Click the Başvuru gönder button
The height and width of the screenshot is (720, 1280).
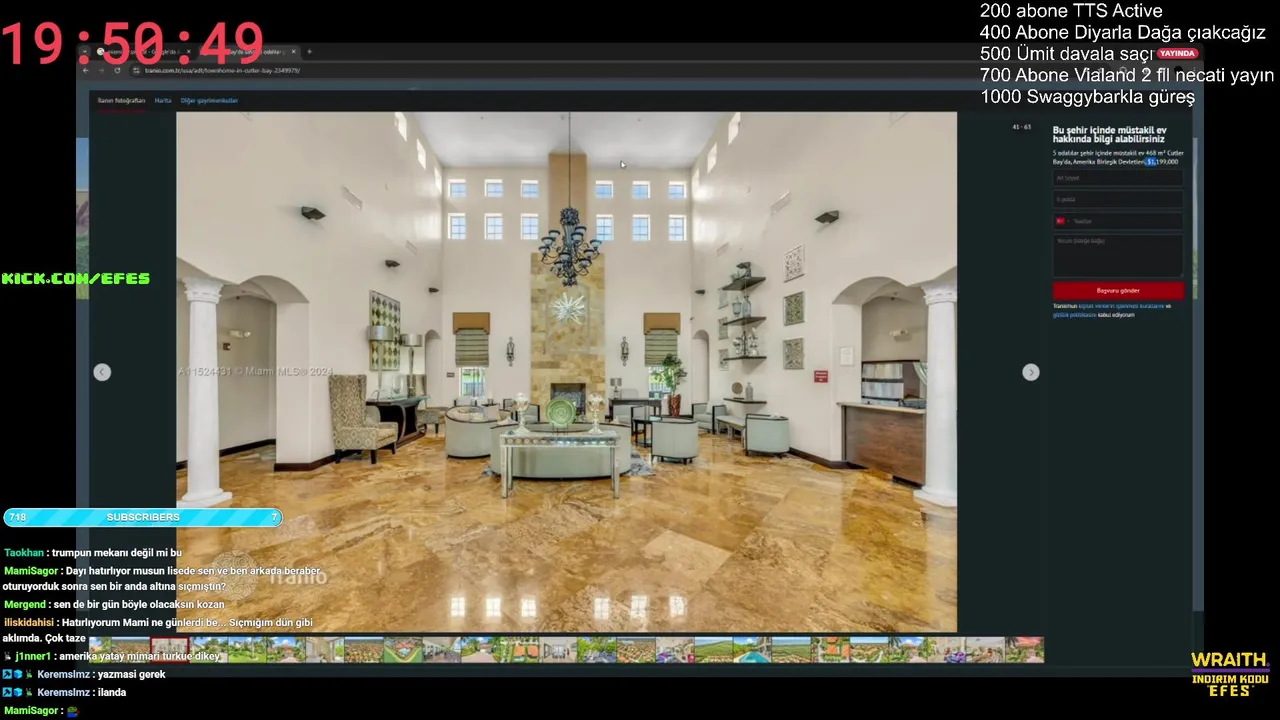(1118, 290)
